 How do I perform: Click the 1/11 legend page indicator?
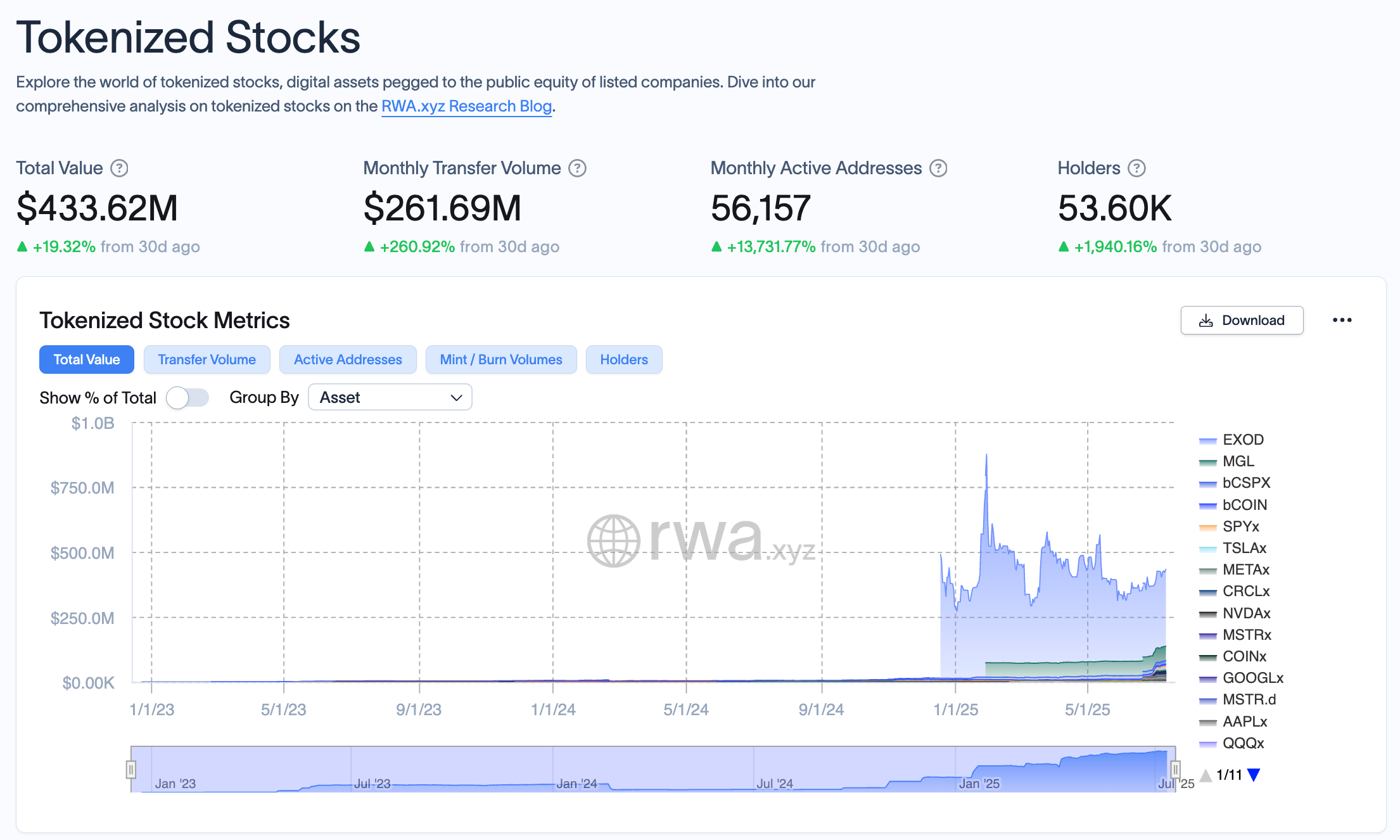pyautogui.click(x=1230, y=774)
